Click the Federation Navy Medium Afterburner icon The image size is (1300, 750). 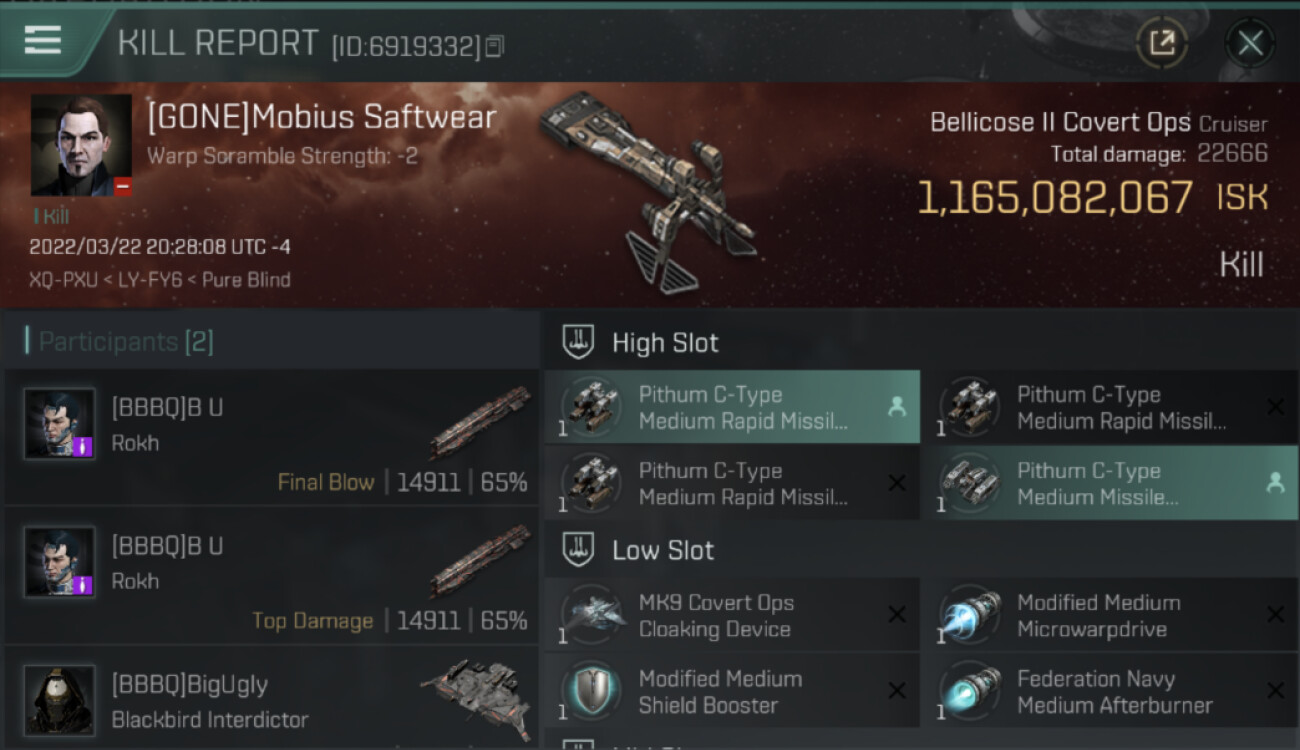970,691
